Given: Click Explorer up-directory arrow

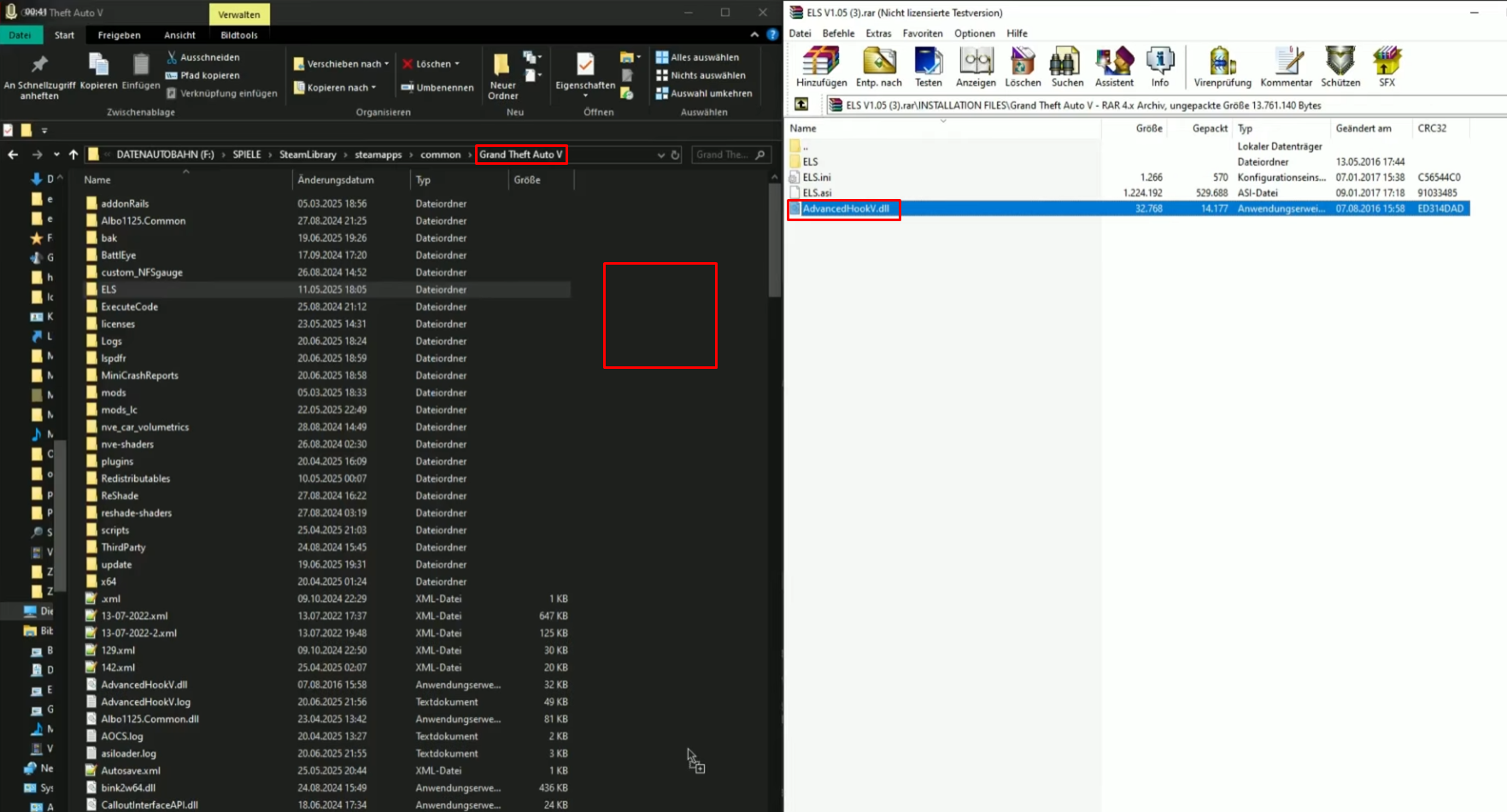Looking at the screenshot, I should 73,155.
